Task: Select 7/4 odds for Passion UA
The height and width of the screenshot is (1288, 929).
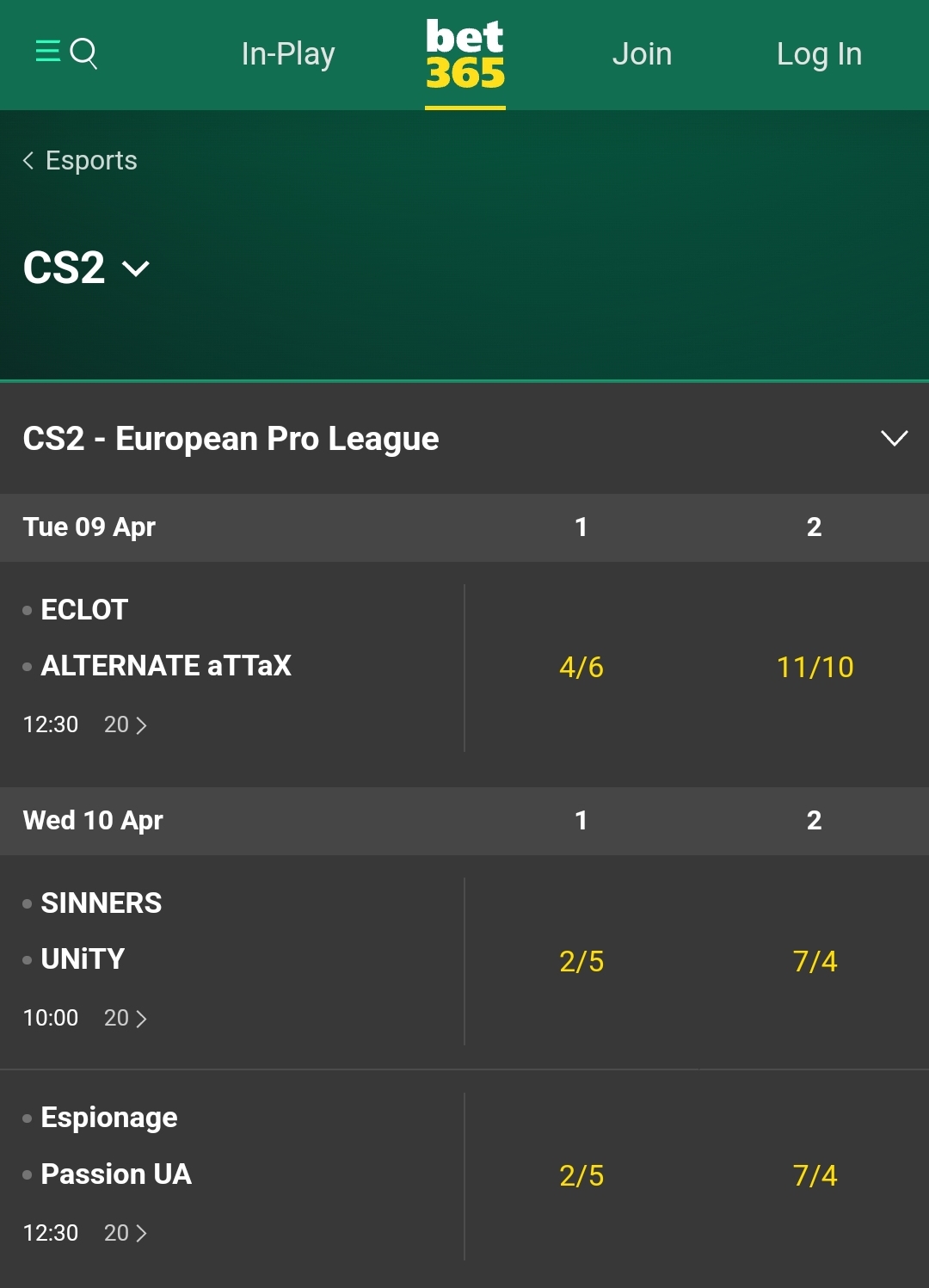Action: 813,1174
